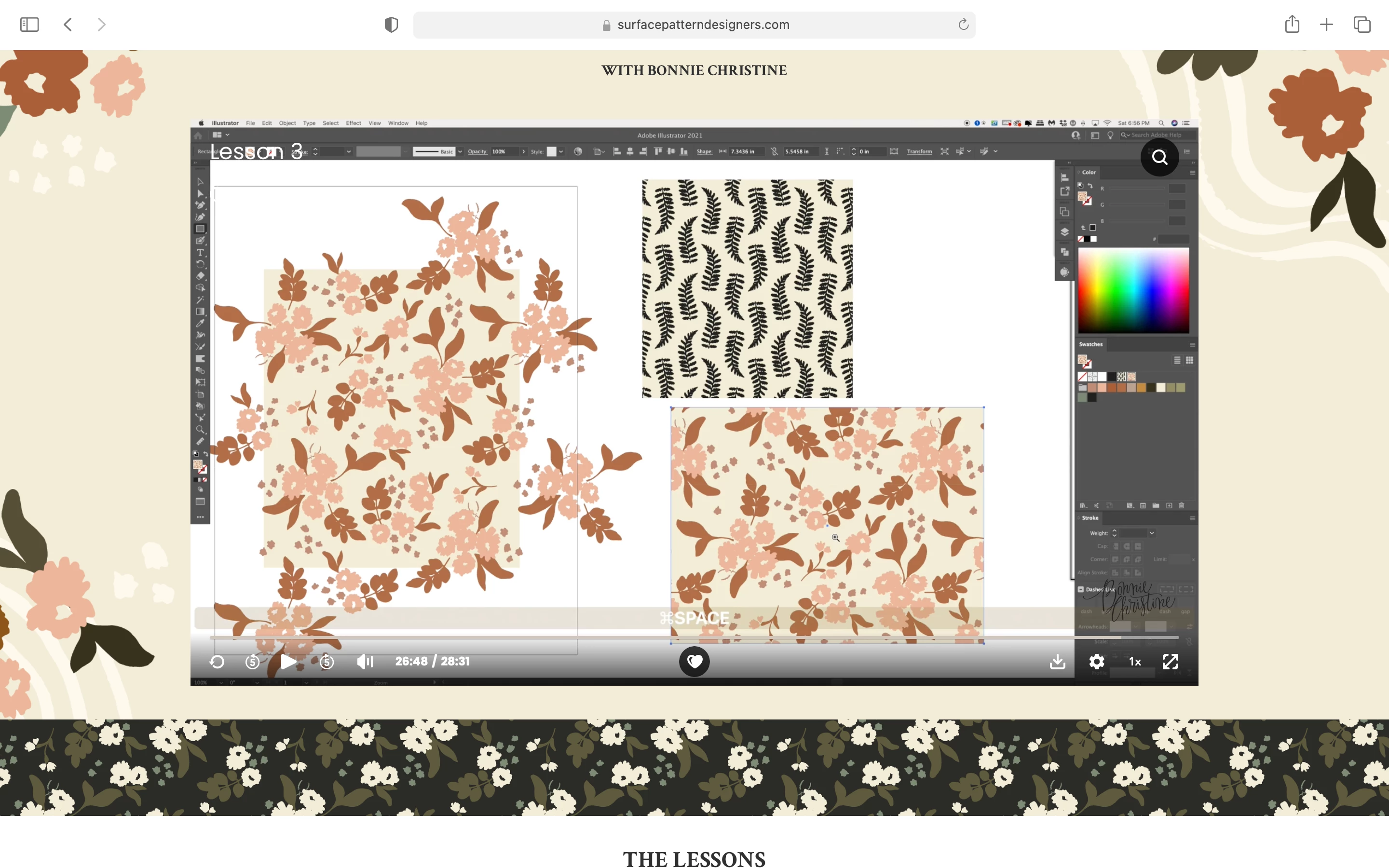Image resolution: width=1389 pixels, height=868 pixels.
Task: Change the 1x playback speed
Action: click(1135, 662)
